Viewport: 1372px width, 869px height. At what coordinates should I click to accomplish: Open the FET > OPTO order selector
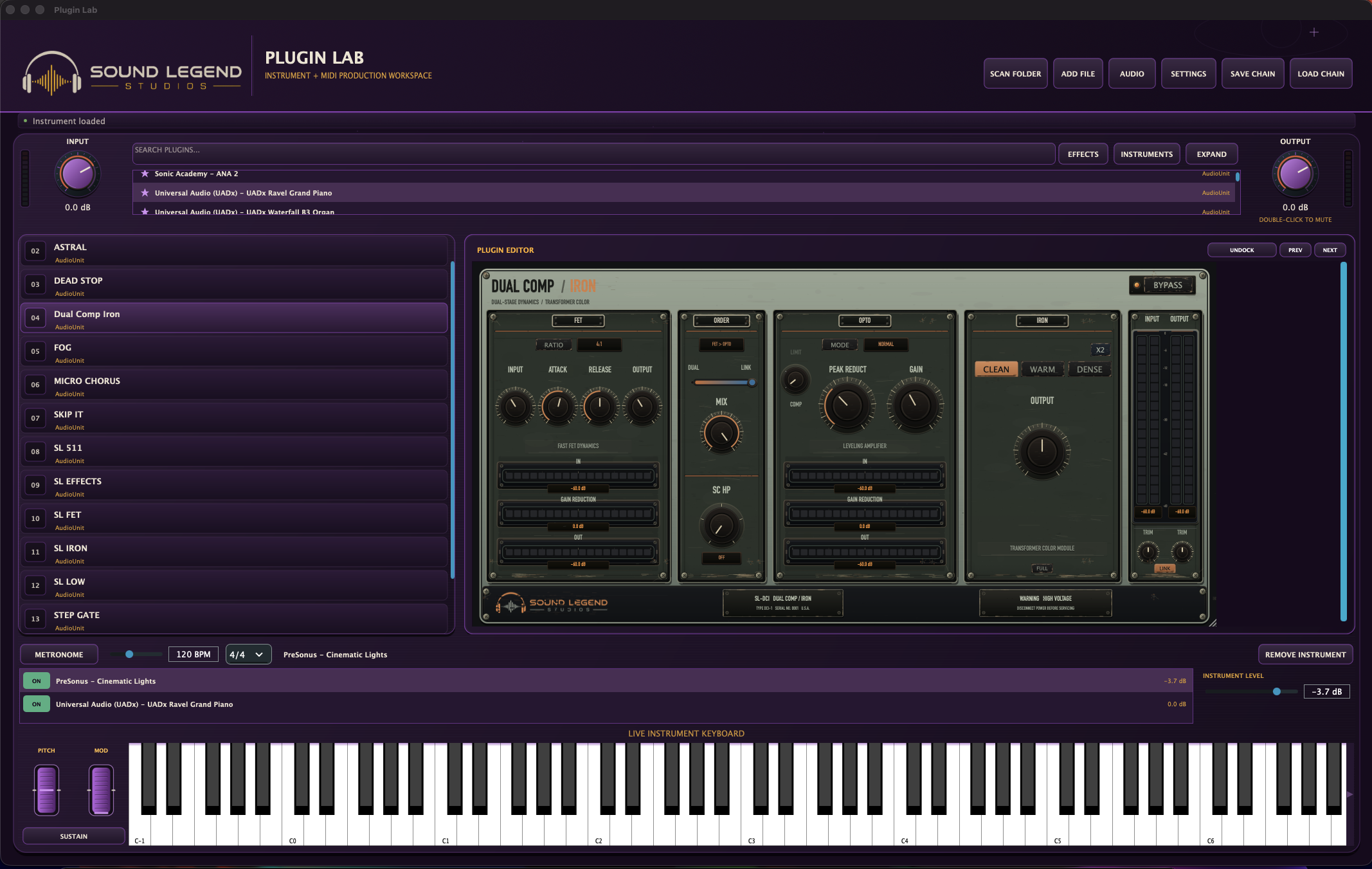click(721, 345)
